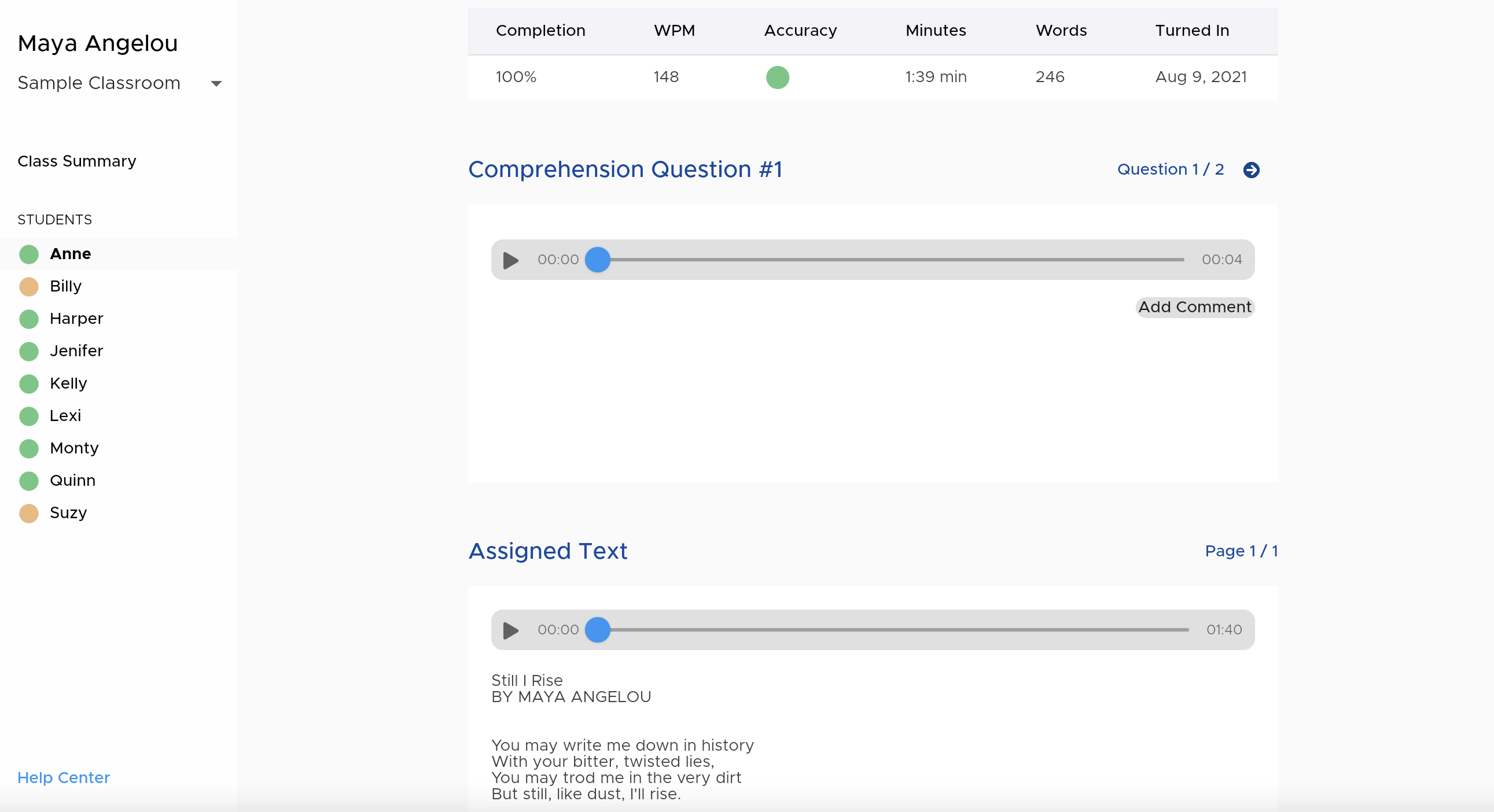The height and width of the screenshot is (812, 1494).
Task: Click the Turned In column header
Action: coord(1192,31)
